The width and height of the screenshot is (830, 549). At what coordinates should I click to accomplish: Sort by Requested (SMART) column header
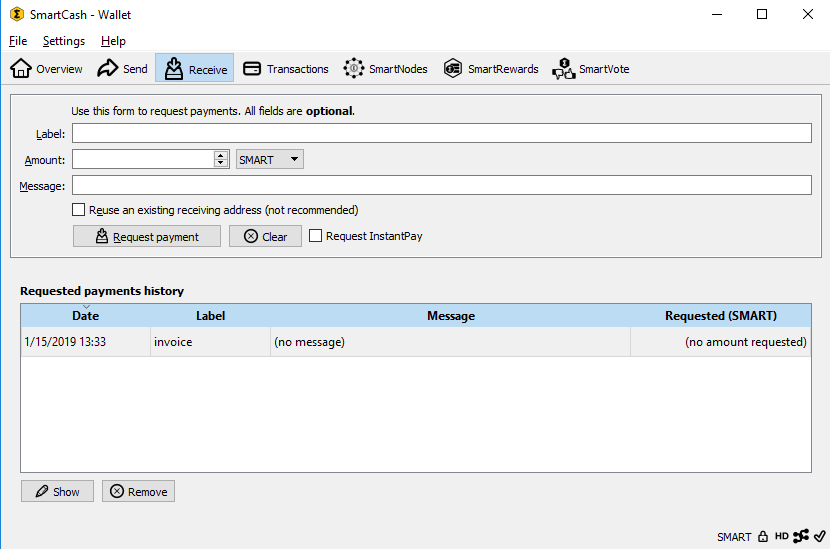point(720,316)
